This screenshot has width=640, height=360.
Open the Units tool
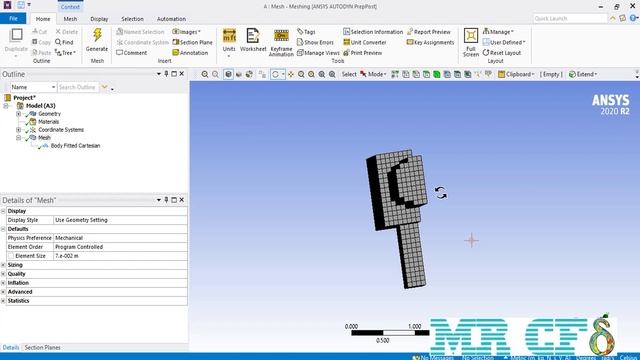click(229, 41)
